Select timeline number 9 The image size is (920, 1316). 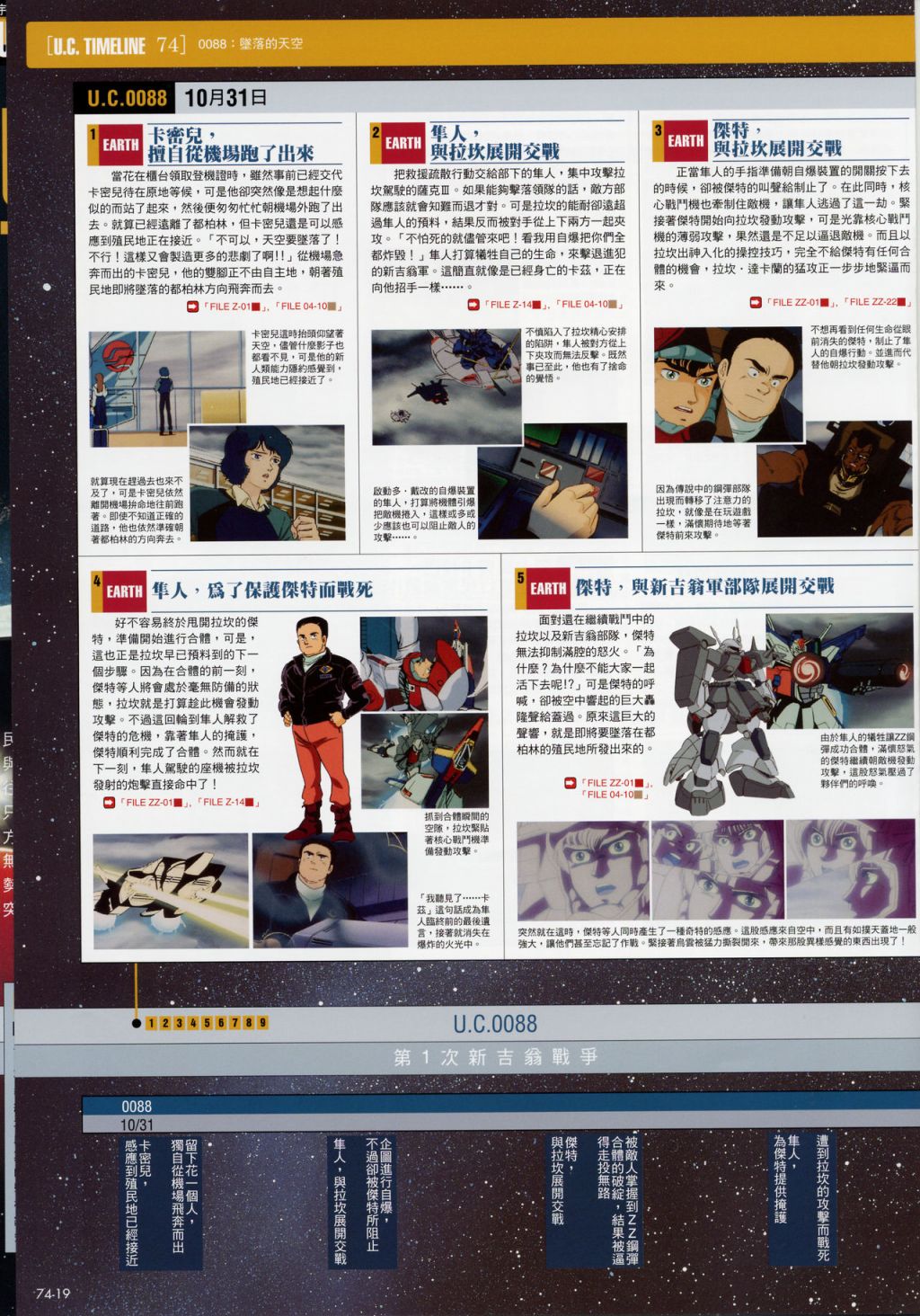click(x=262, y=1023)
